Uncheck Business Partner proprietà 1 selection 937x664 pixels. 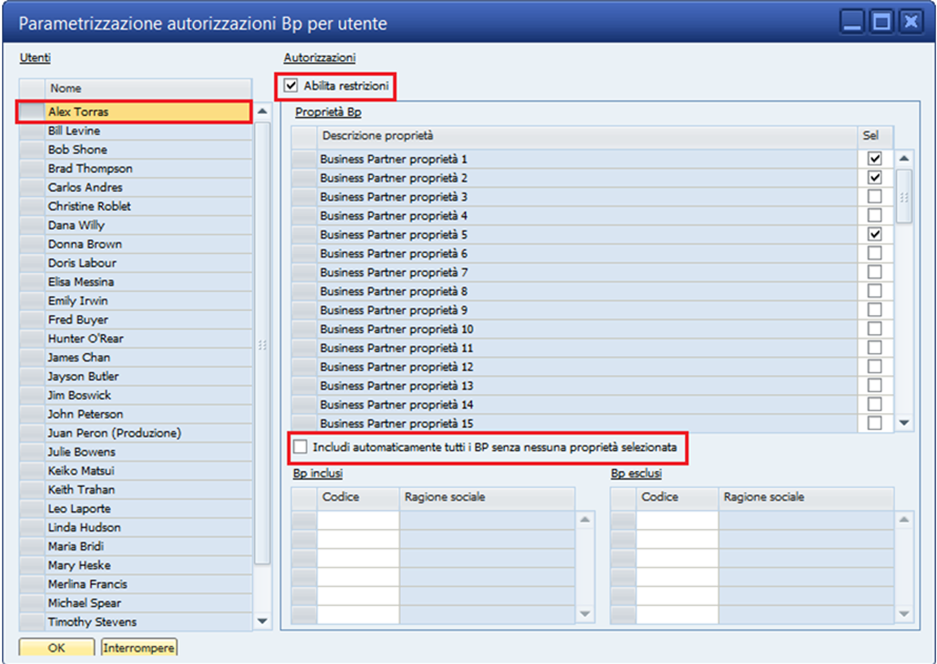point(874,159)
